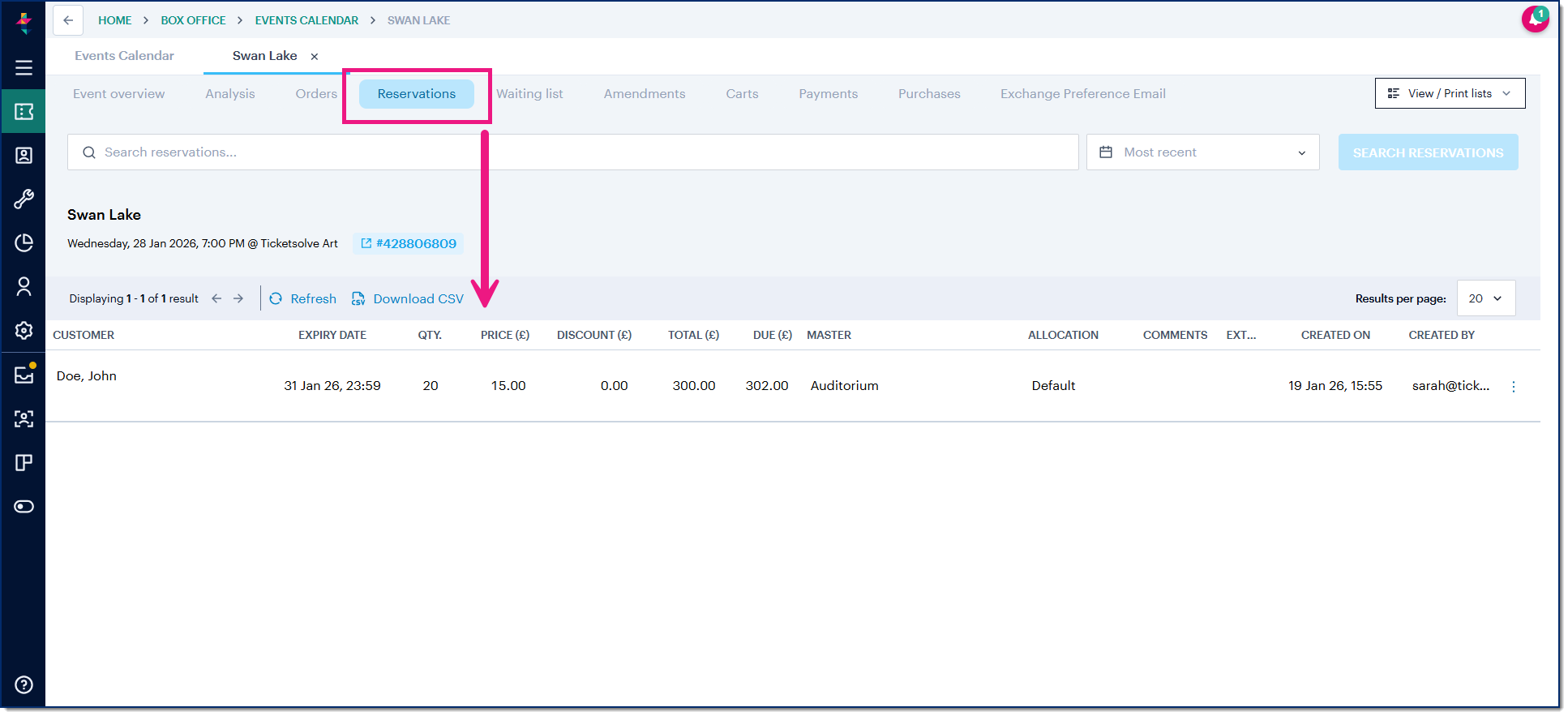The image size is (1568, 716).
Task: Click the TOTAL (£) column header
Action: 693,335
